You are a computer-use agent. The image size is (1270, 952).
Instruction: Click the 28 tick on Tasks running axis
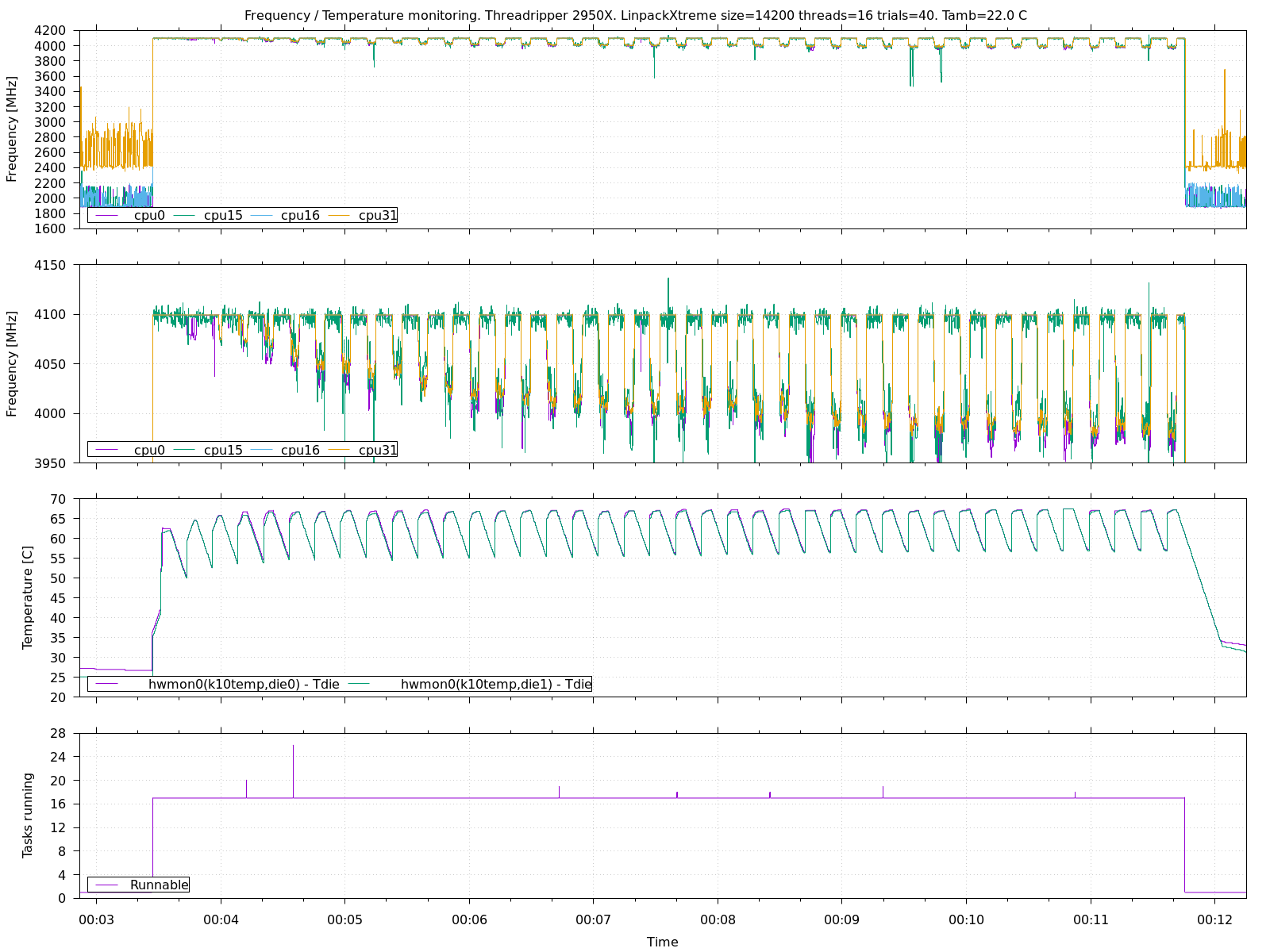pos(59,733)
